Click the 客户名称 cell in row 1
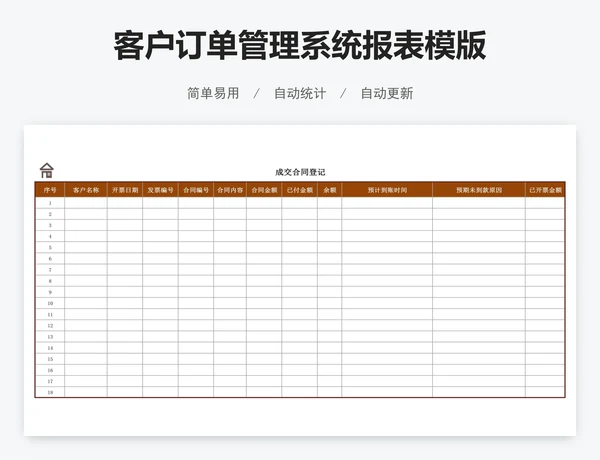 [x=86, y=203]
